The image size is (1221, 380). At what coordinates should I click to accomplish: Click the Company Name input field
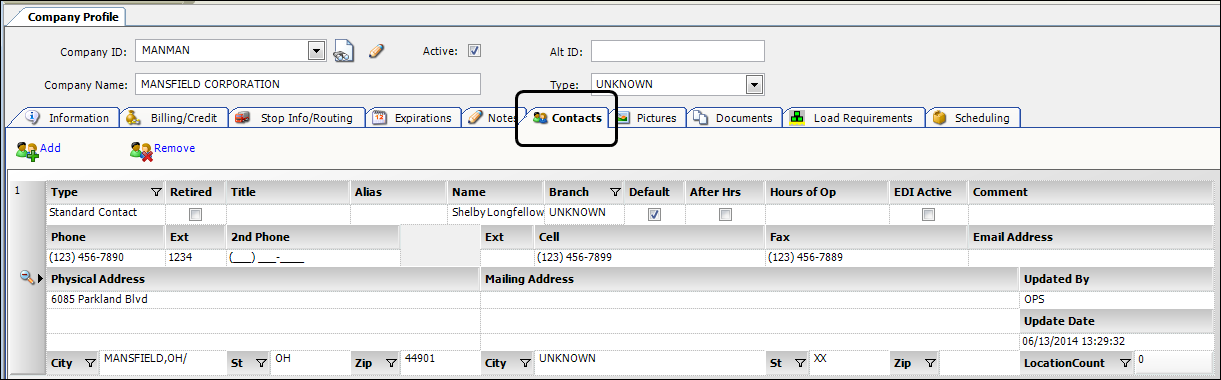click(306, 84)
